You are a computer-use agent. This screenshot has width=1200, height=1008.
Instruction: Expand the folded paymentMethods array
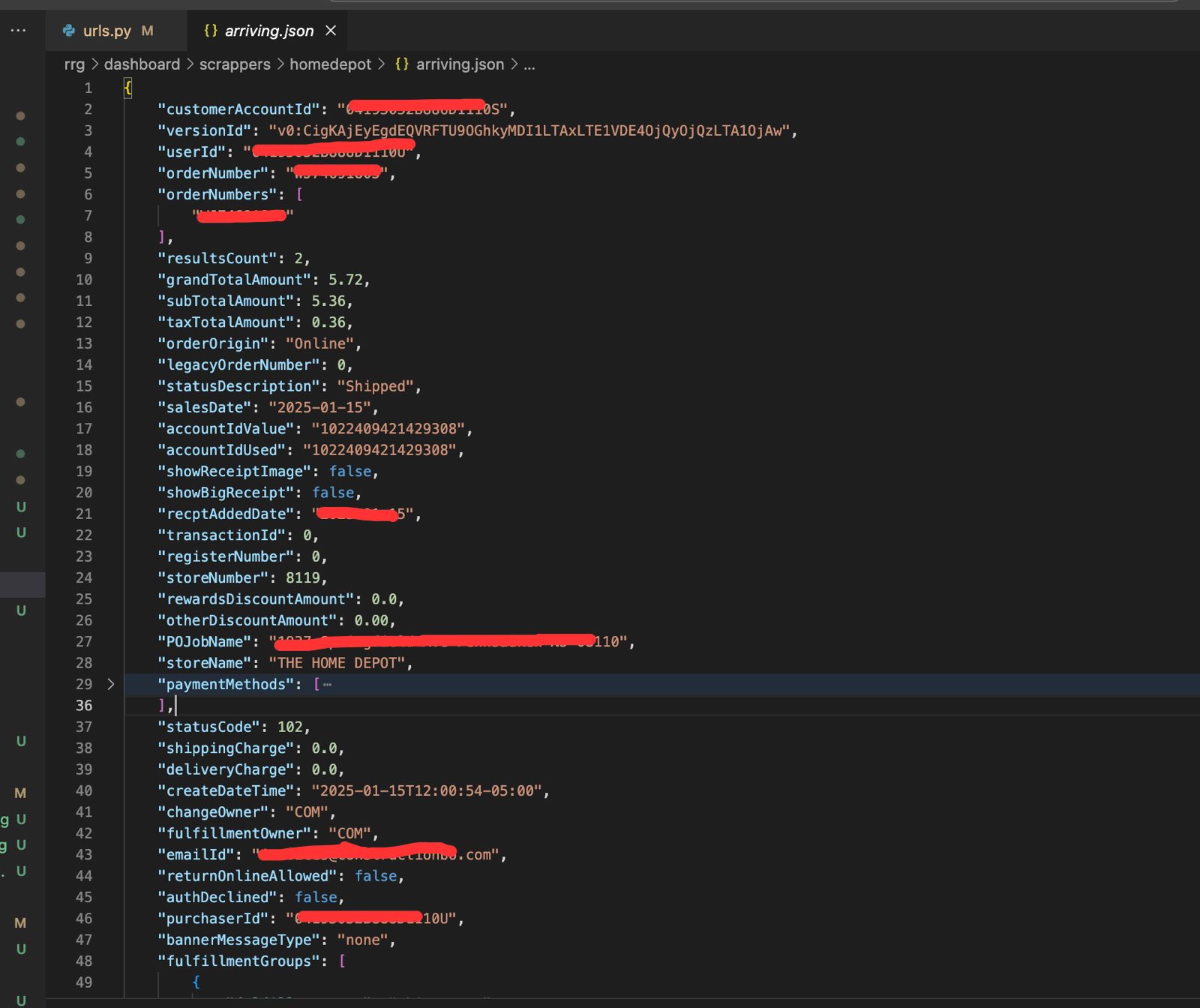tap(110, 684)
